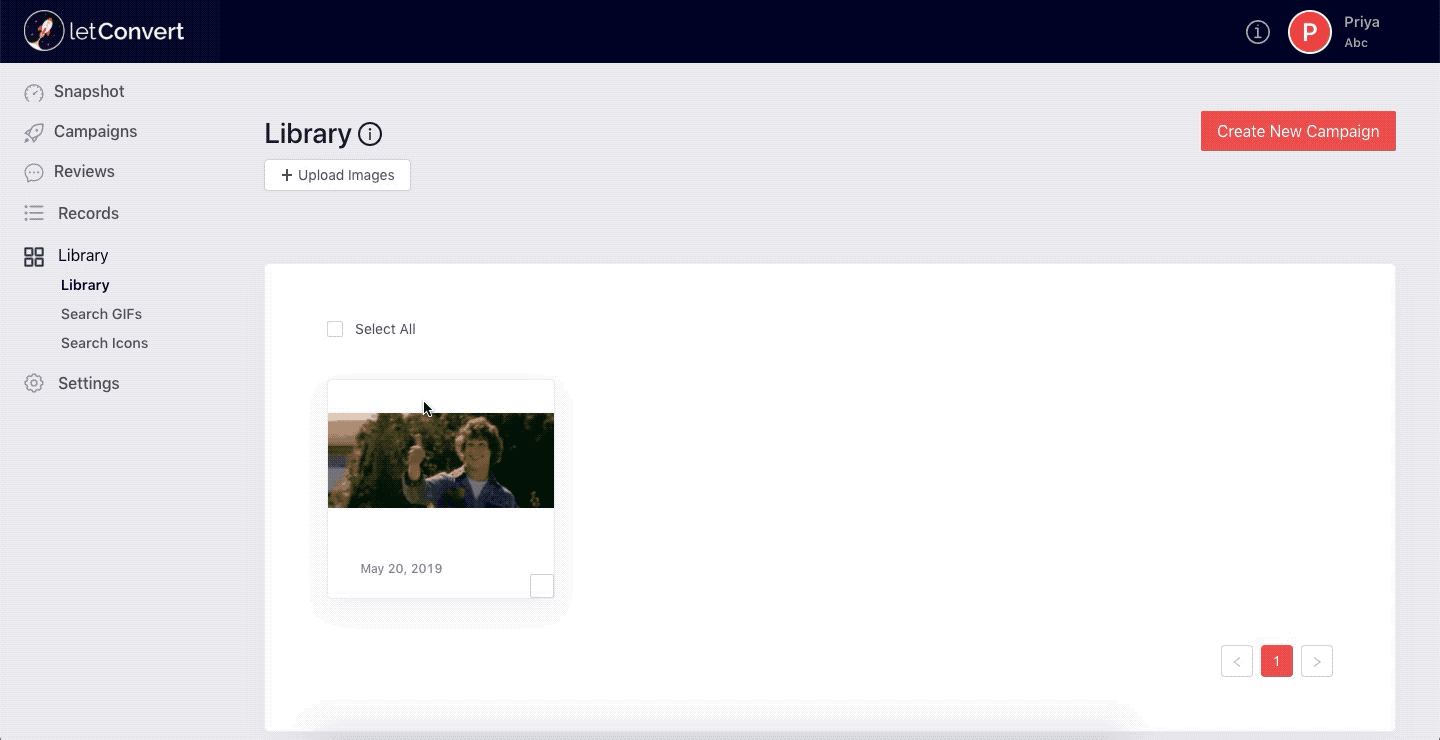The height and width of the screenshot is (740, 1440).
Task: Open the Priya profile avatar
Action: tap(1310, 32)
